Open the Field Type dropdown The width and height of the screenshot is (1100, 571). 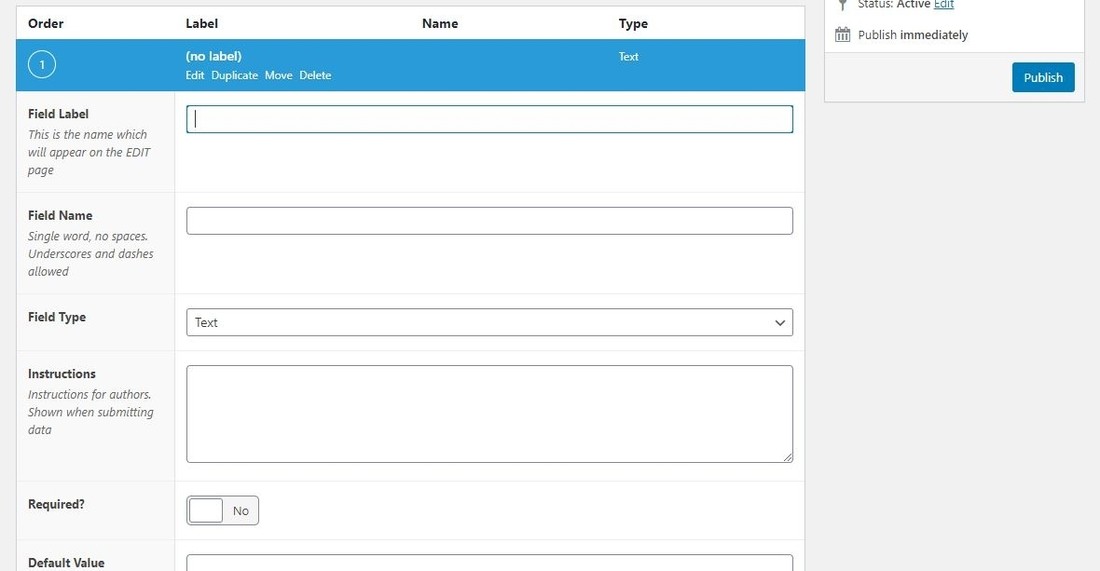pyautogui.click(x=490, y=323)
